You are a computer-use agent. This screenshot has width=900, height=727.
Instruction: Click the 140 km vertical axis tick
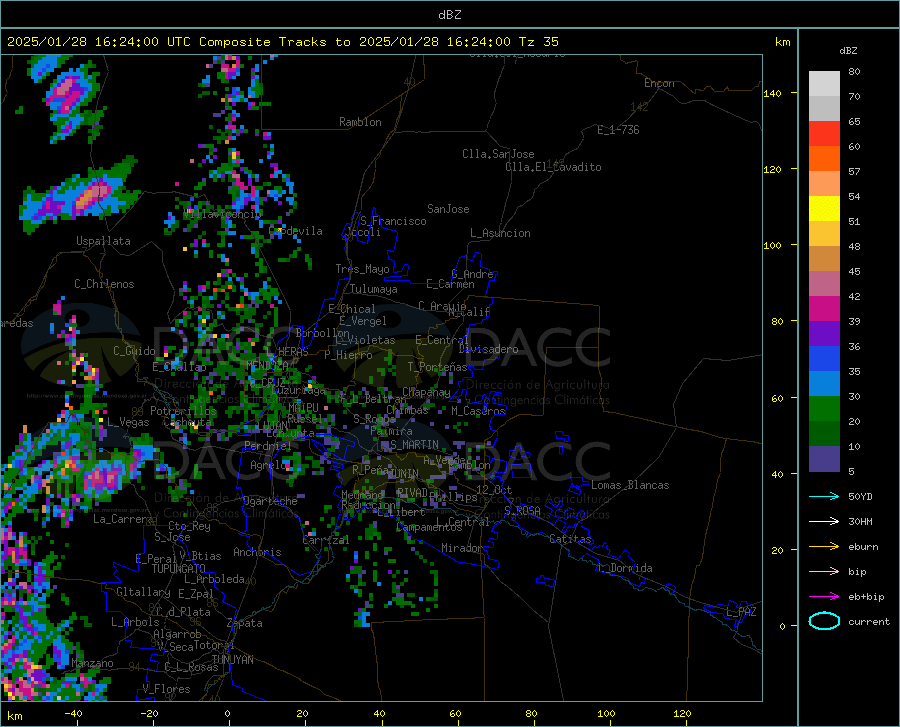773,94
